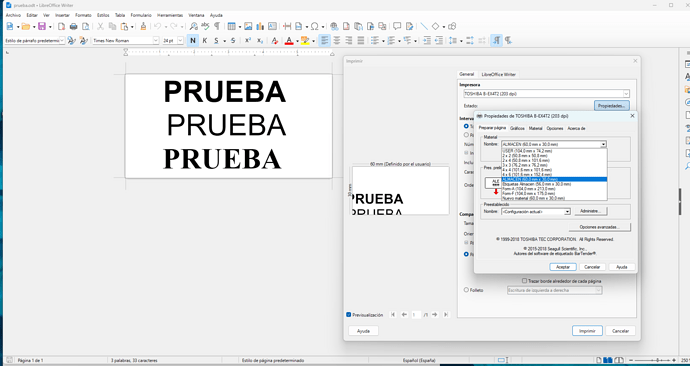Click the Opciones avanzadas... button
This screenshot has width=690, height=366.
coord(599,227)
